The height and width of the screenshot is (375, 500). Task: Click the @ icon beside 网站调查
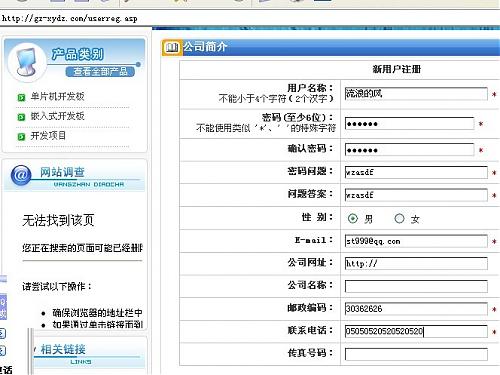coord(21,175)
